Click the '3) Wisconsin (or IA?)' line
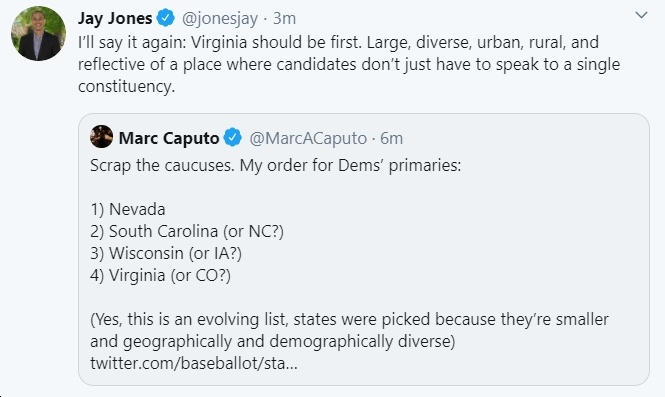Screen dimensions: 665x397 166,253
